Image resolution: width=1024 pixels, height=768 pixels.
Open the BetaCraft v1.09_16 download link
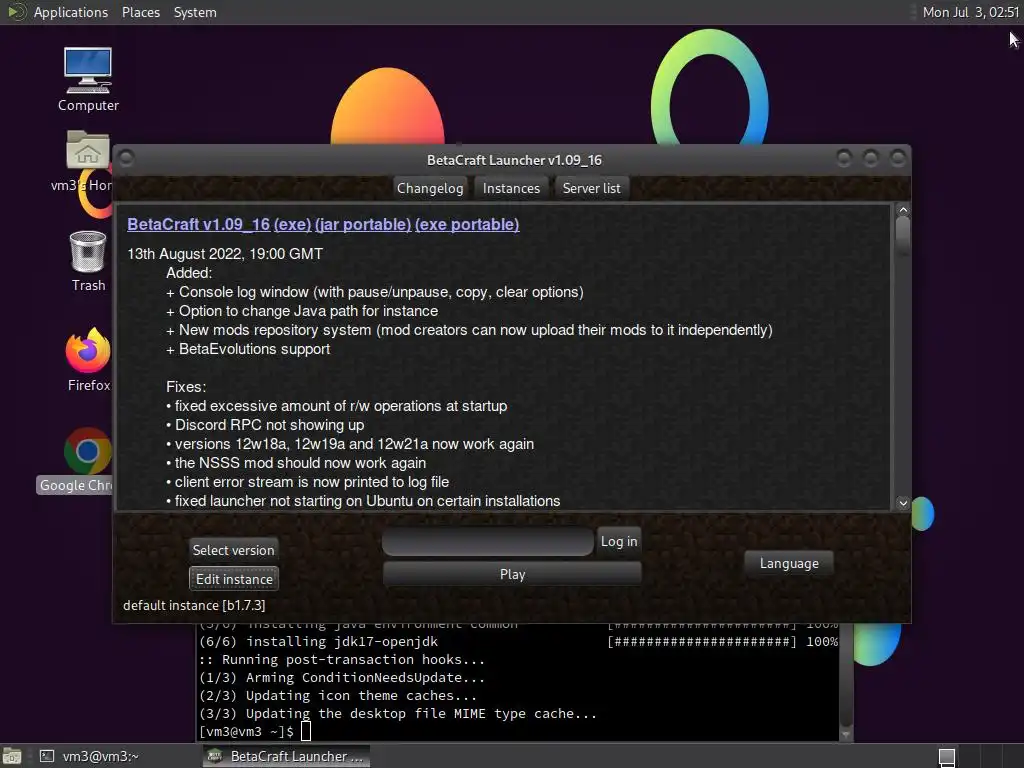(x=199, y=224)
